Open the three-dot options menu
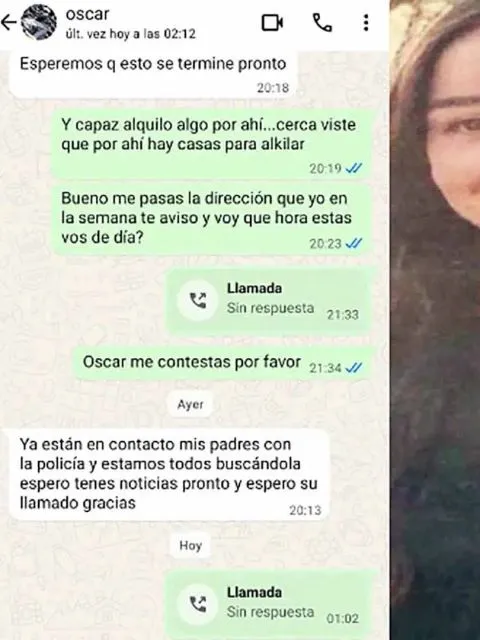The width and height of the screenshot is (480, 640). (366, 22)
